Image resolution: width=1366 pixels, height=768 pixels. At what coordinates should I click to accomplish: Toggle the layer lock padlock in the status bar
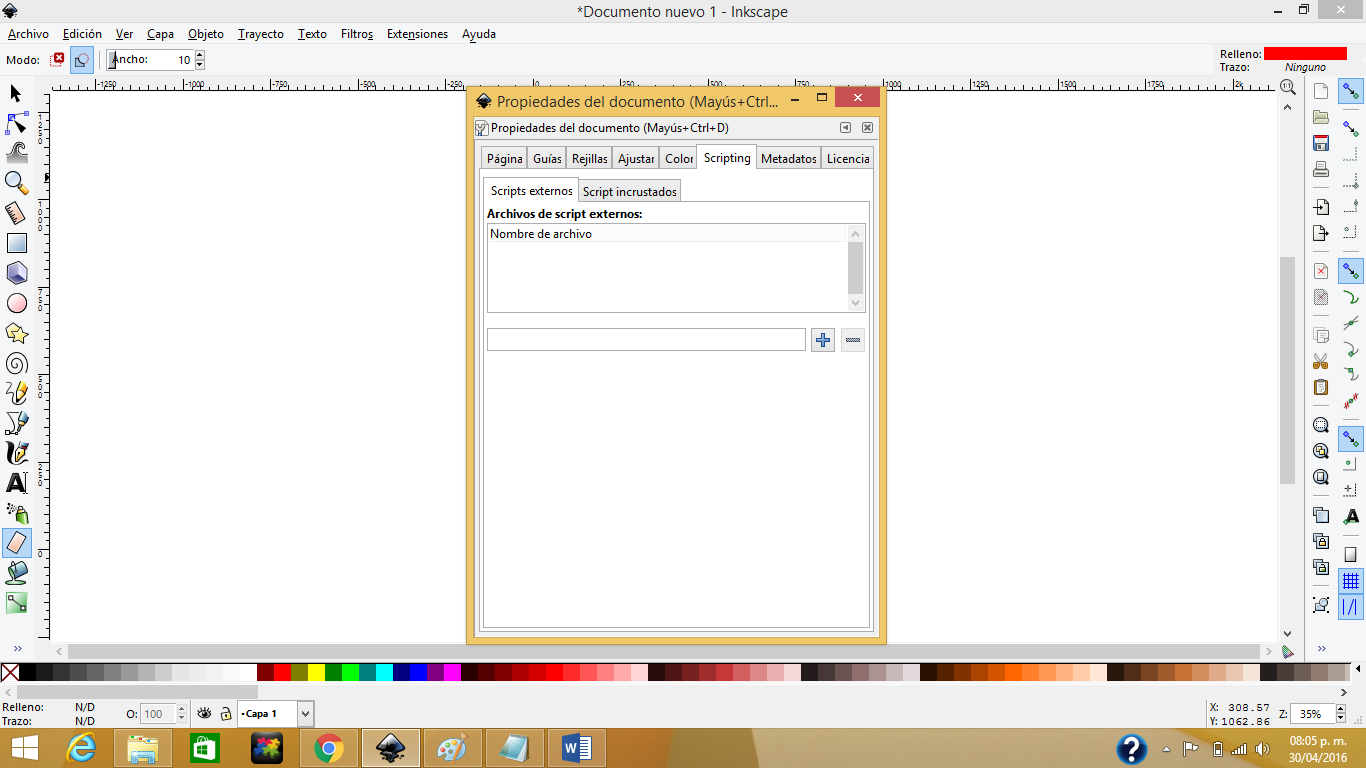[228, 713]
